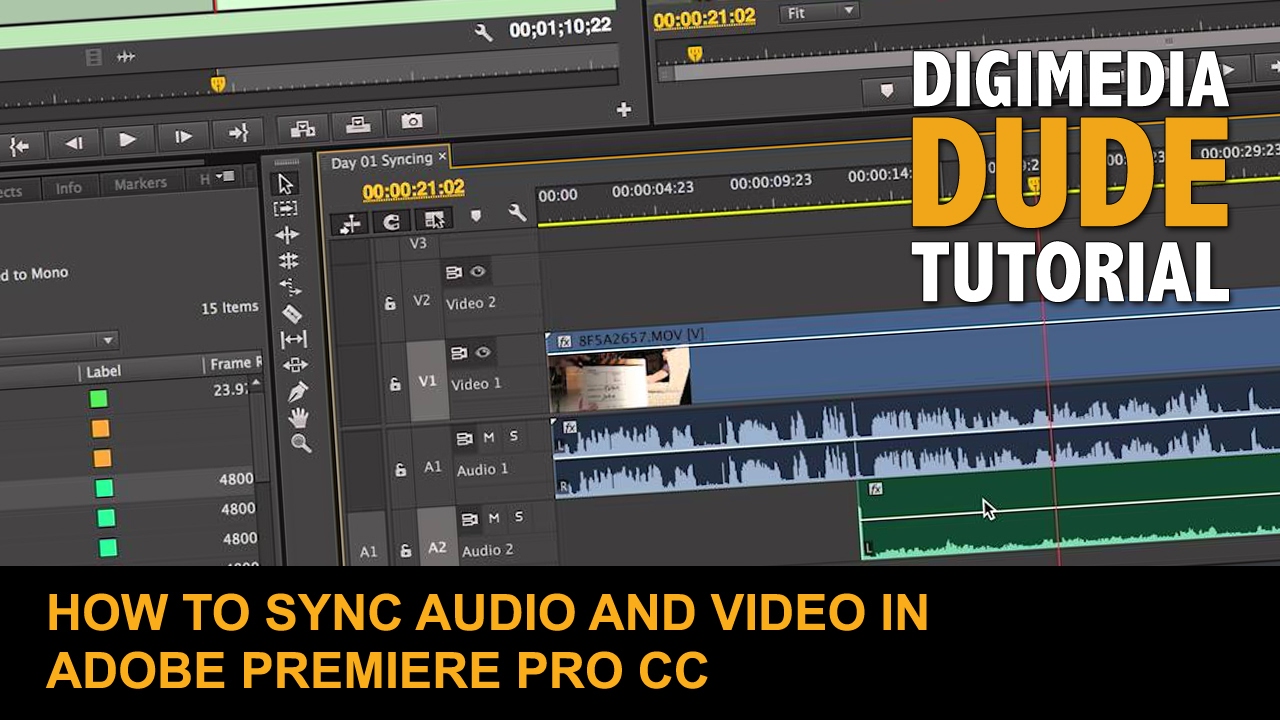Image resolution: width=1280 pixels, height=720 pixels.
Task: Switch to the Info tab
Action: tap(69, 188)
